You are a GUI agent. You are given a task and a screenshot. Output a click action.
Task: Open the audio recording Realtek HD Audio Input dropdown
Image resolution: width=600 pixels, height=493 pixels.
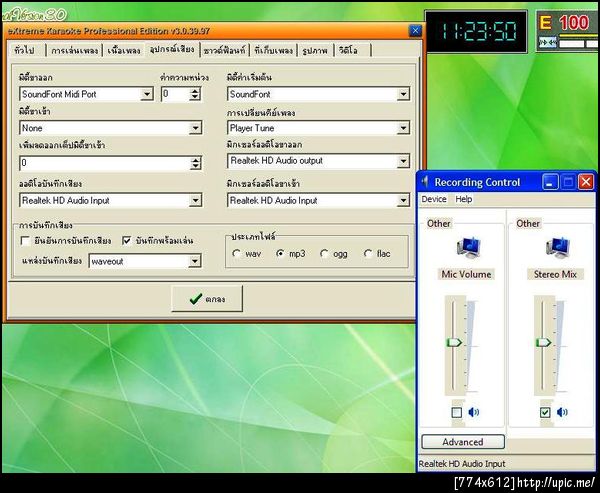click(x=195, y=200)
